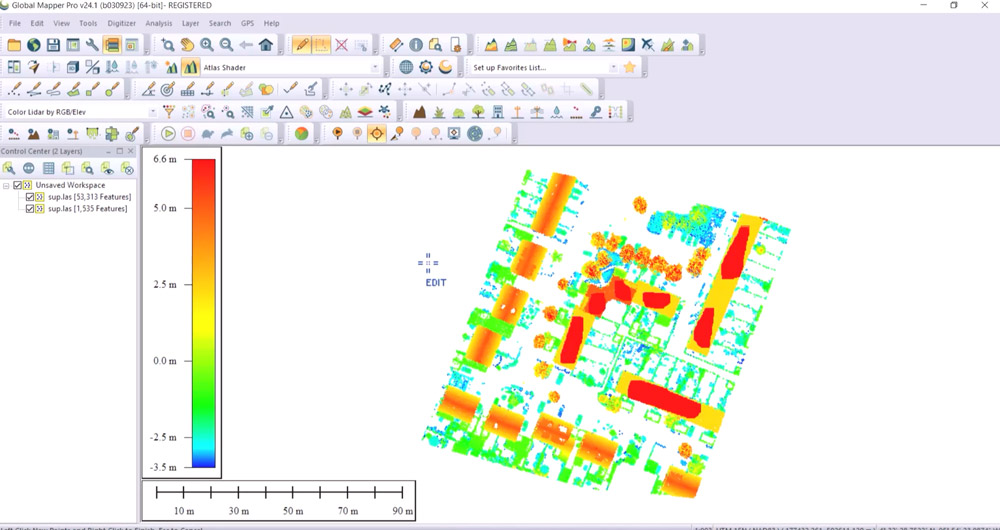Viewport: 1000px width, 530px height.
Task: Open the online data globe icon
Action: pos(34,45)
